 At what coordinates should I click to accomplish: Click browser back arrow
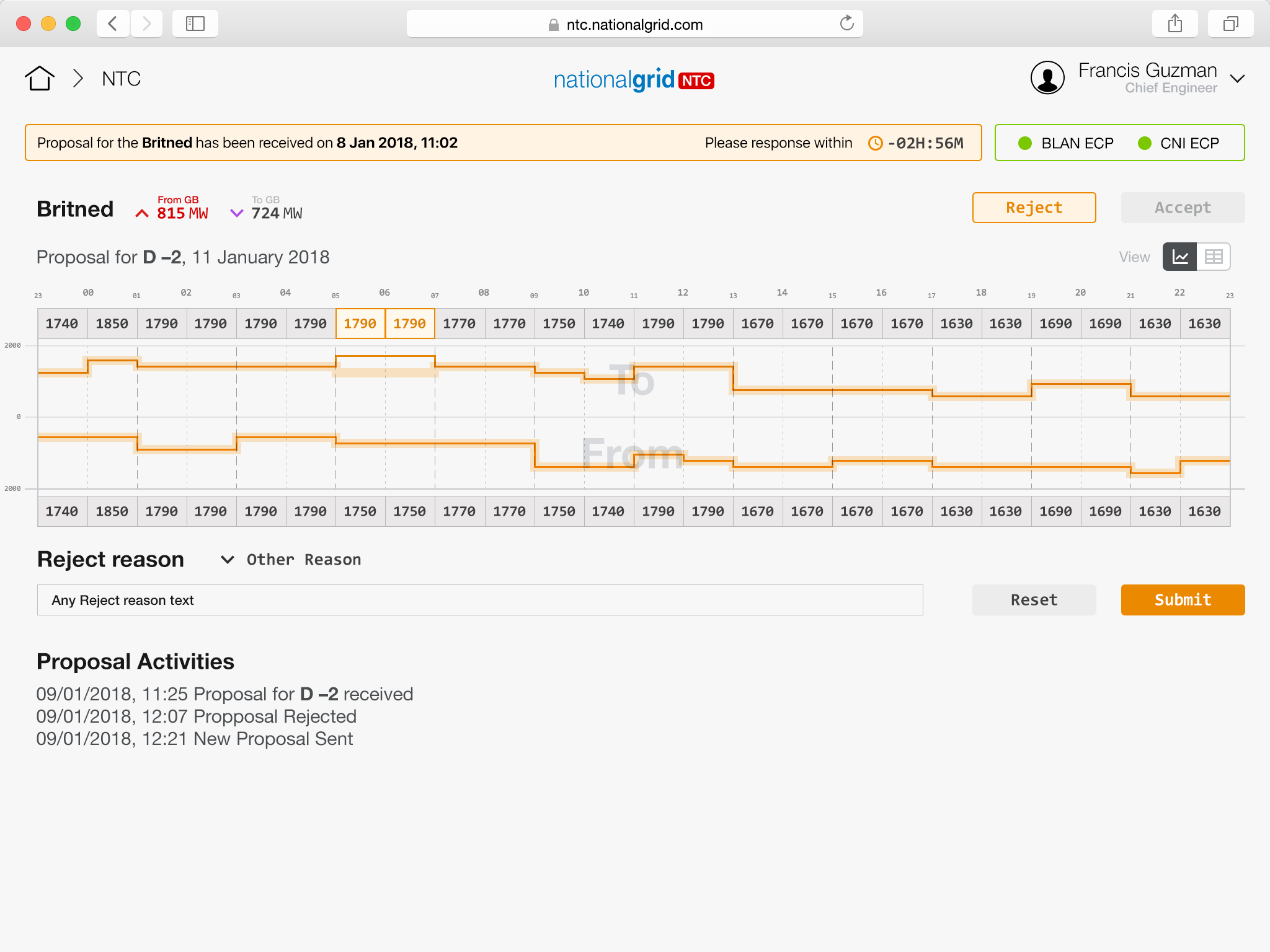pyautogui.click(x=113, y=24)
